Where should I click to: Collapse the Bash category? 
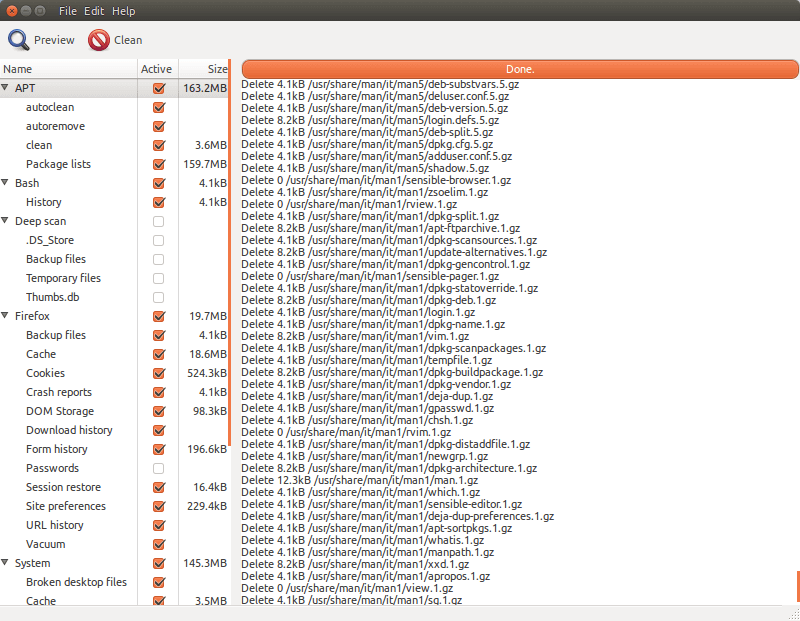pos(5,183)
